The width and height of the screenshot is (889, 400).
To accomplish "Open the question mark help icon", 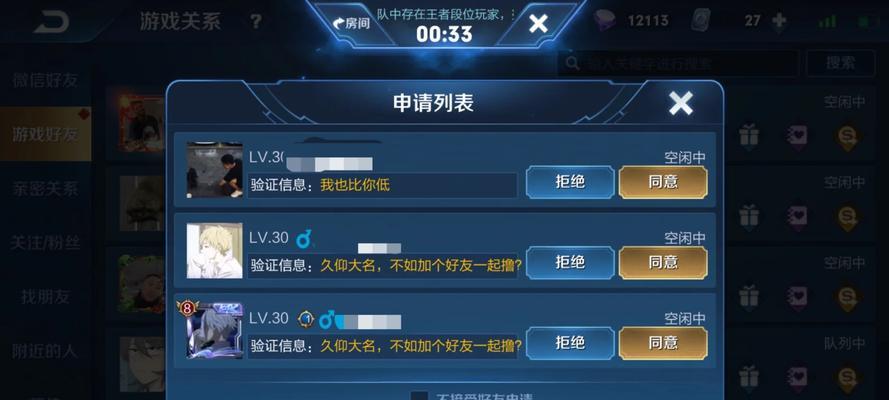I will point(256,22).
